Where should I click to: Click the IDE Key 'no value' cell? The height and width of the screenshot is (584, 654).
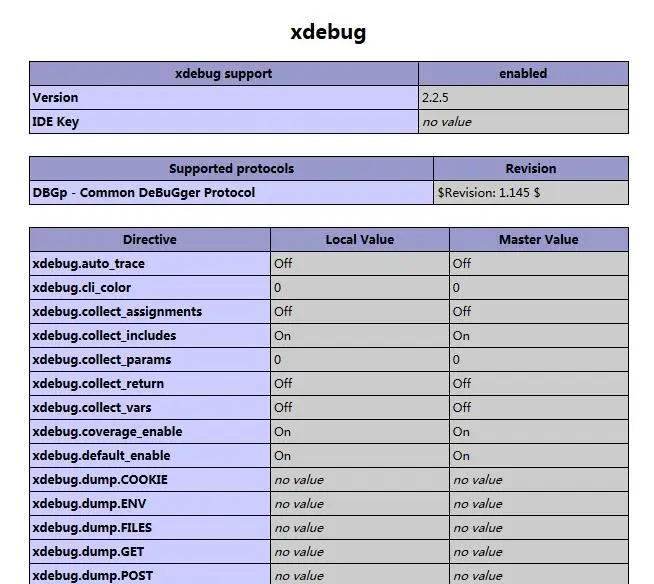point(523,122)
